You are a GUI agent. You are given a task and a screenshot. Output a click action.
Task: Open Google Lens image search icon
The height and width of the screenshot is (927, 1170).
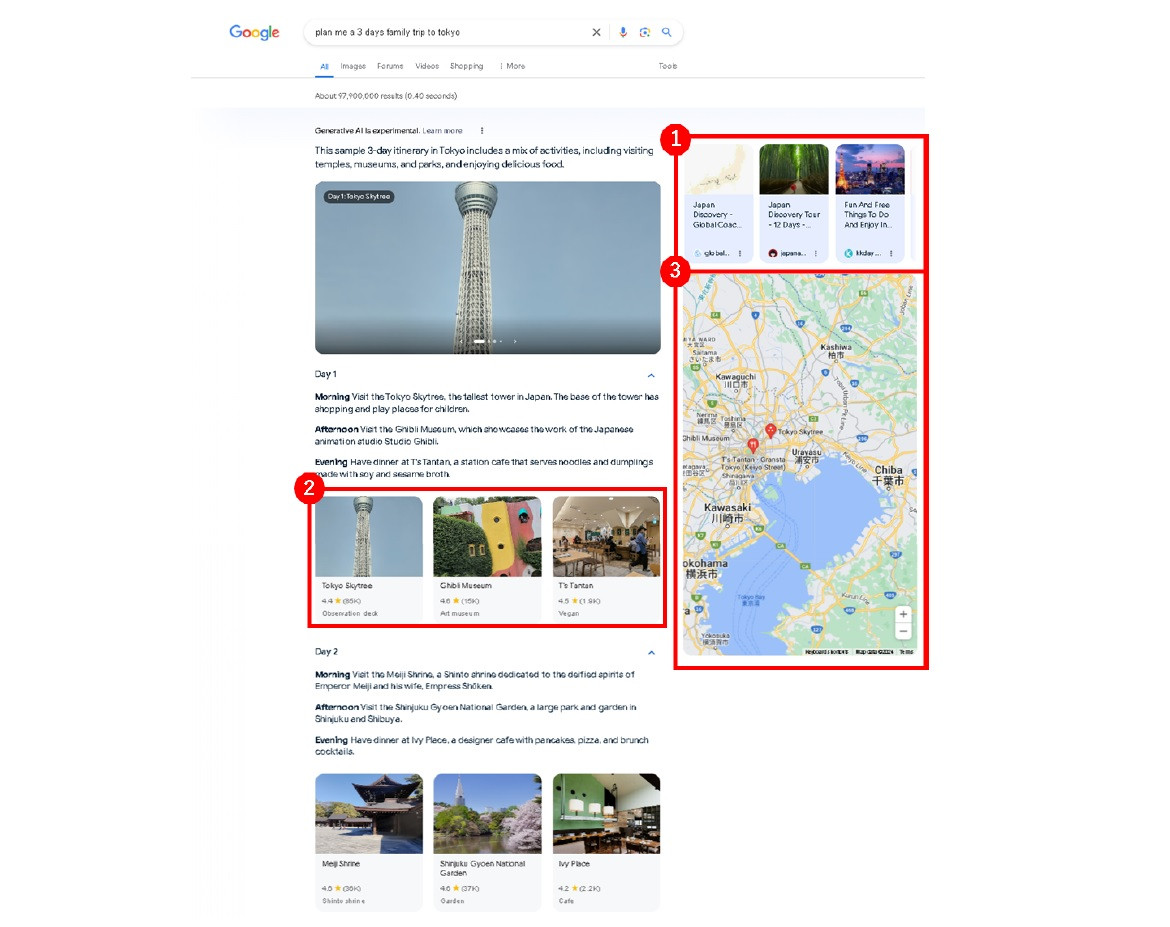pos(645,32)
